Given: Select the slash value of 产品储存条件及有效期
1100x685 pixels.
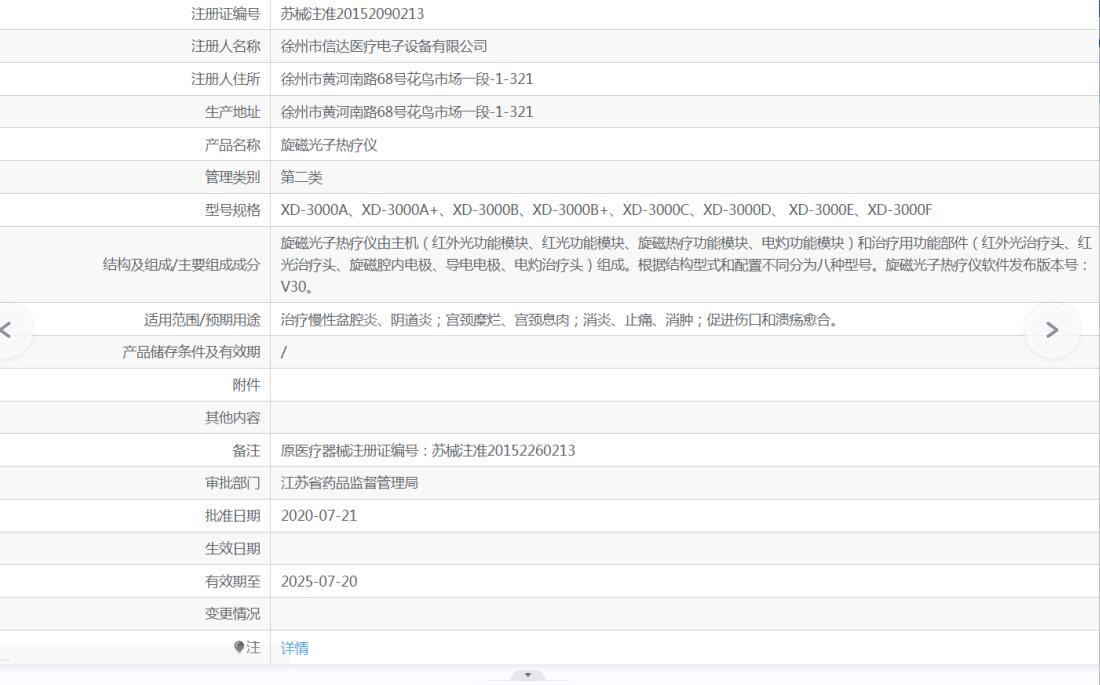Looking at the screenshot, I should [x=283, y=352].
